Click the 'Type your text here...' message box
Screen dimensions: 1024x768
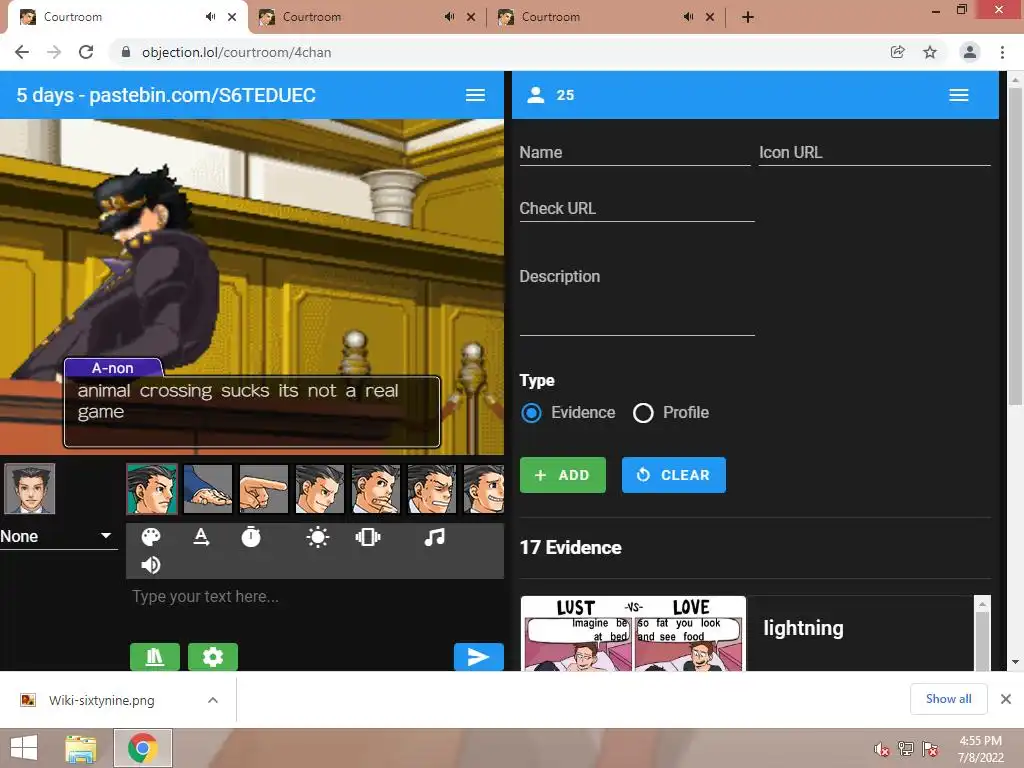[x=315, y=607]
